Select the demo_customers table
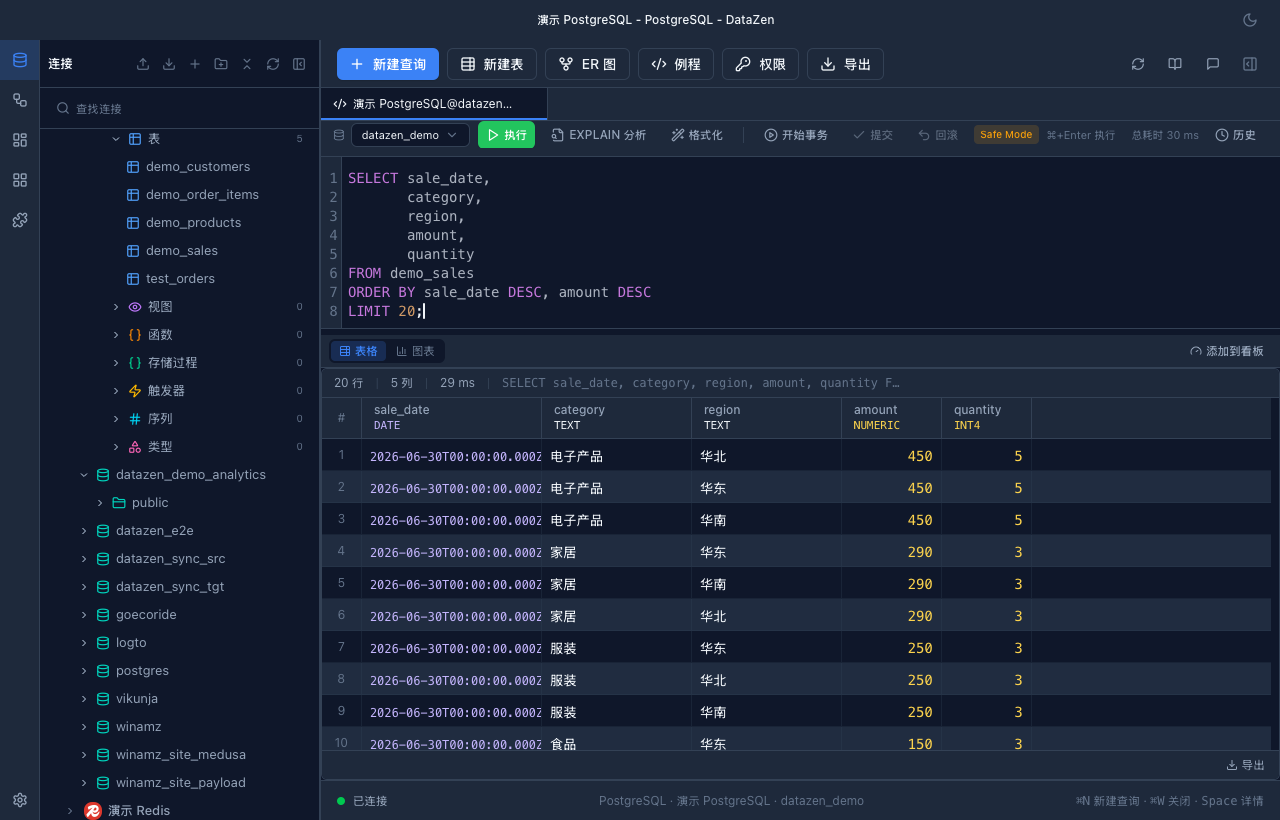 tap(180, 167)
